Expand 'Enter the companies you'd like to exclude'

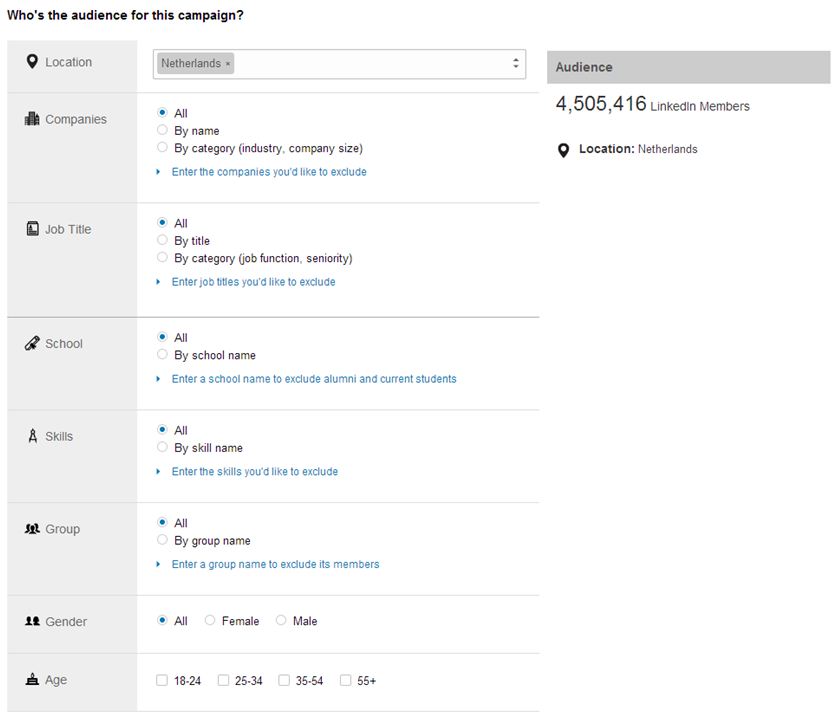coord(268,172)
